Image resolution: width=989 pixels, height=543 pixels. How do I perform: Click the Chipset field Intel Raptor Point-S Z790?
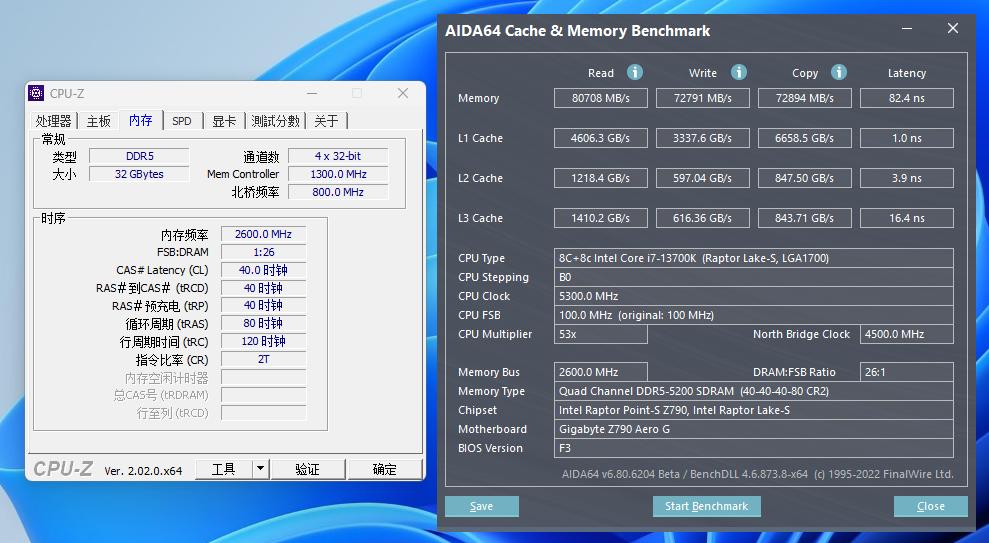click(x=754, y=410)
